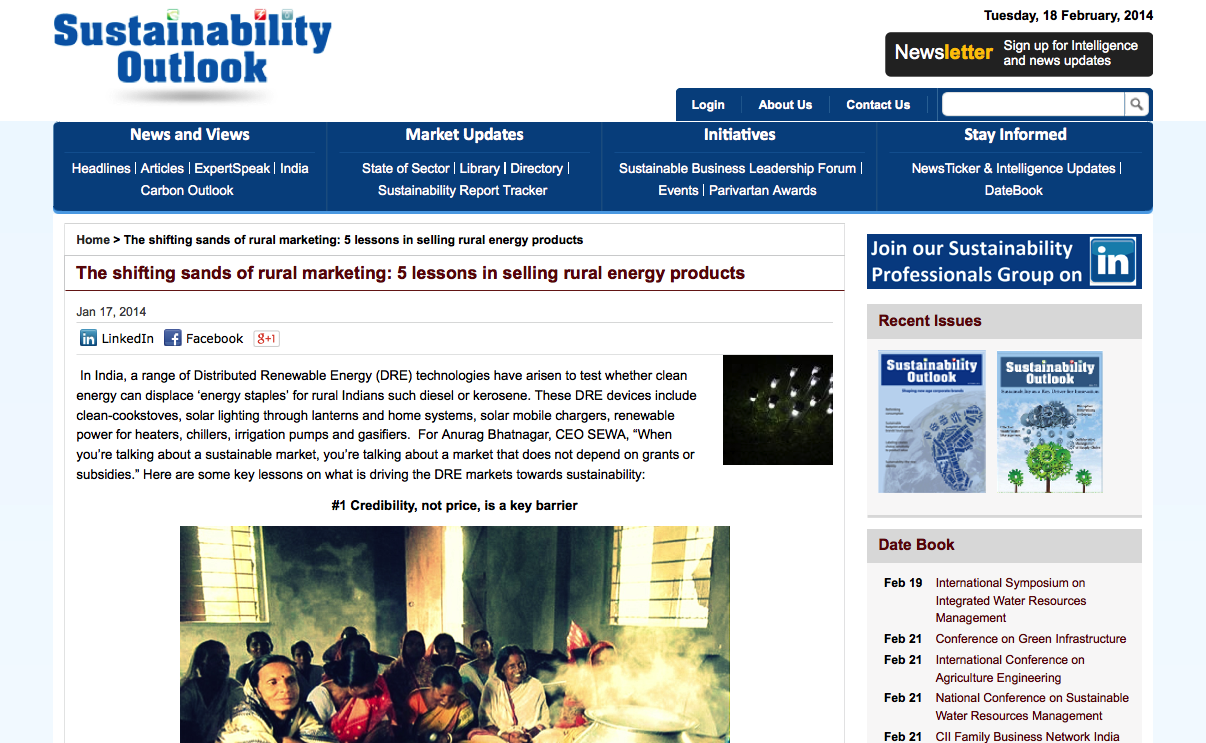
Task: Click the Facebook share icon
Action: click(x=172, y=338)
